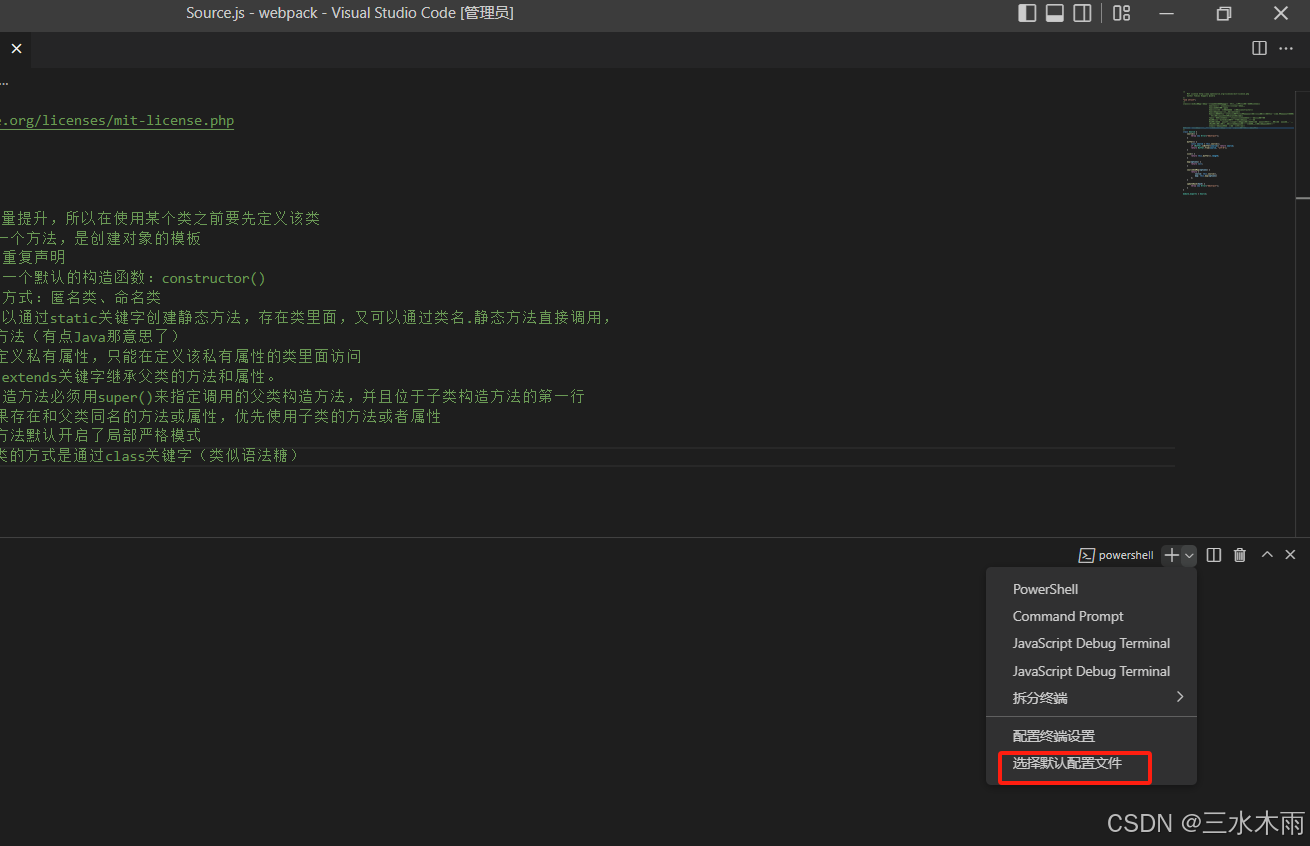The image size is (1310, 846).
Task: Select Command Prompt from the terminal menu
Action: point(1067,616)
